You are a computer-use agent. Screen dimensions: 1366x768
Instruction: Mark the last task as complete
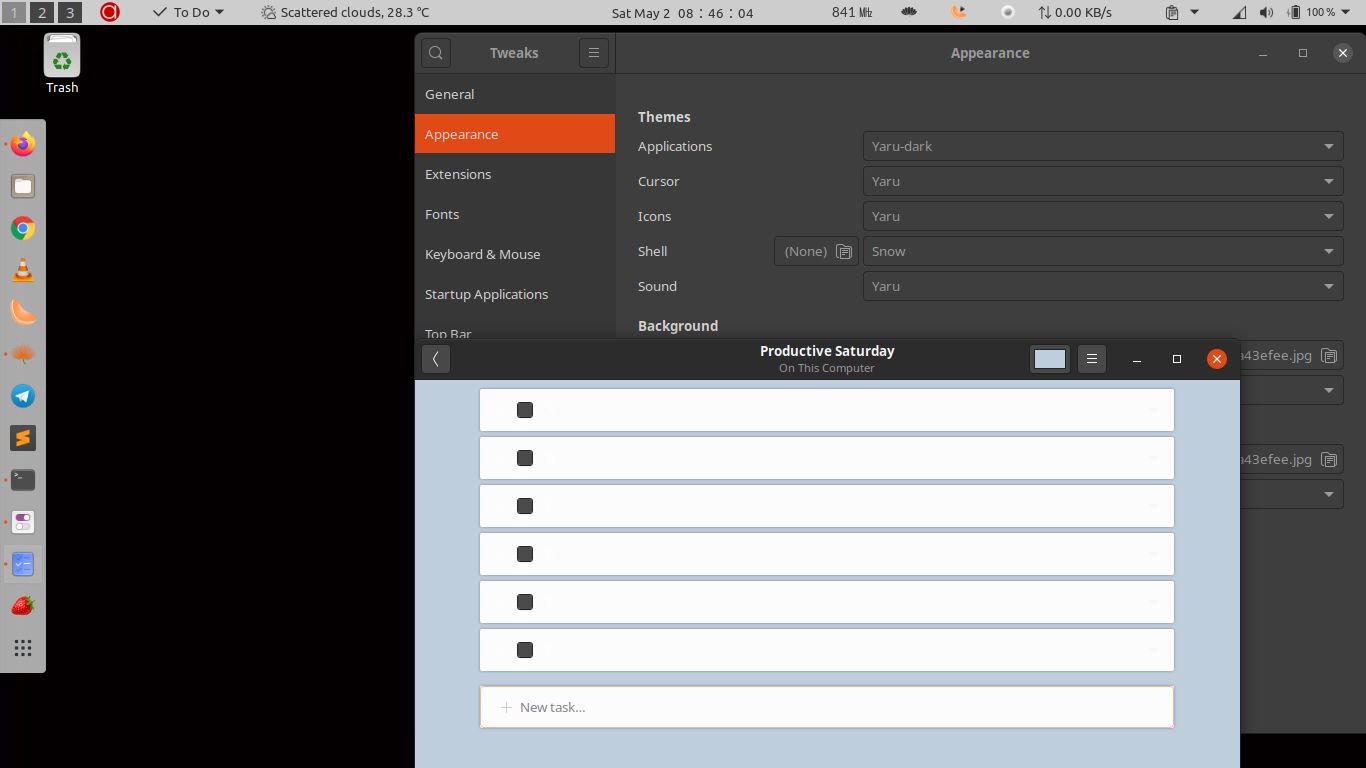pyautogui.click(x=524, y=649)
